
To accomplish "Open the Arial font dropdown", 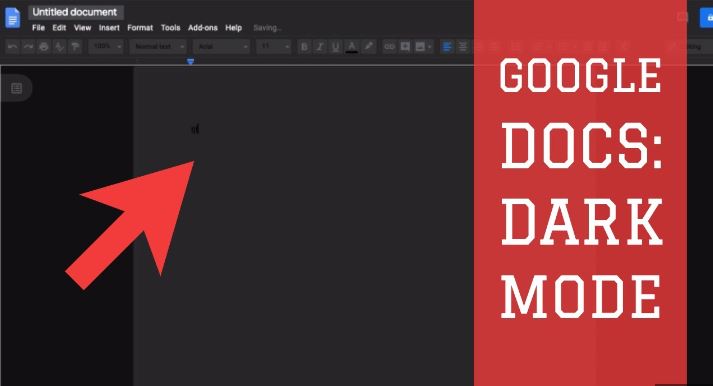I will [222, 46].
